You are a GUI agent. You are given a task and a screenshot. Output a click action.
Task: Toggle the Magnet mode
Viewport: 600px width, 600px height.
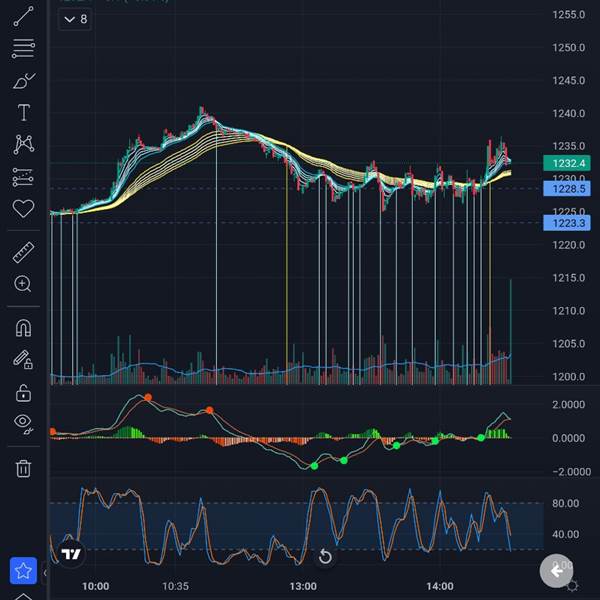[23, 328]
